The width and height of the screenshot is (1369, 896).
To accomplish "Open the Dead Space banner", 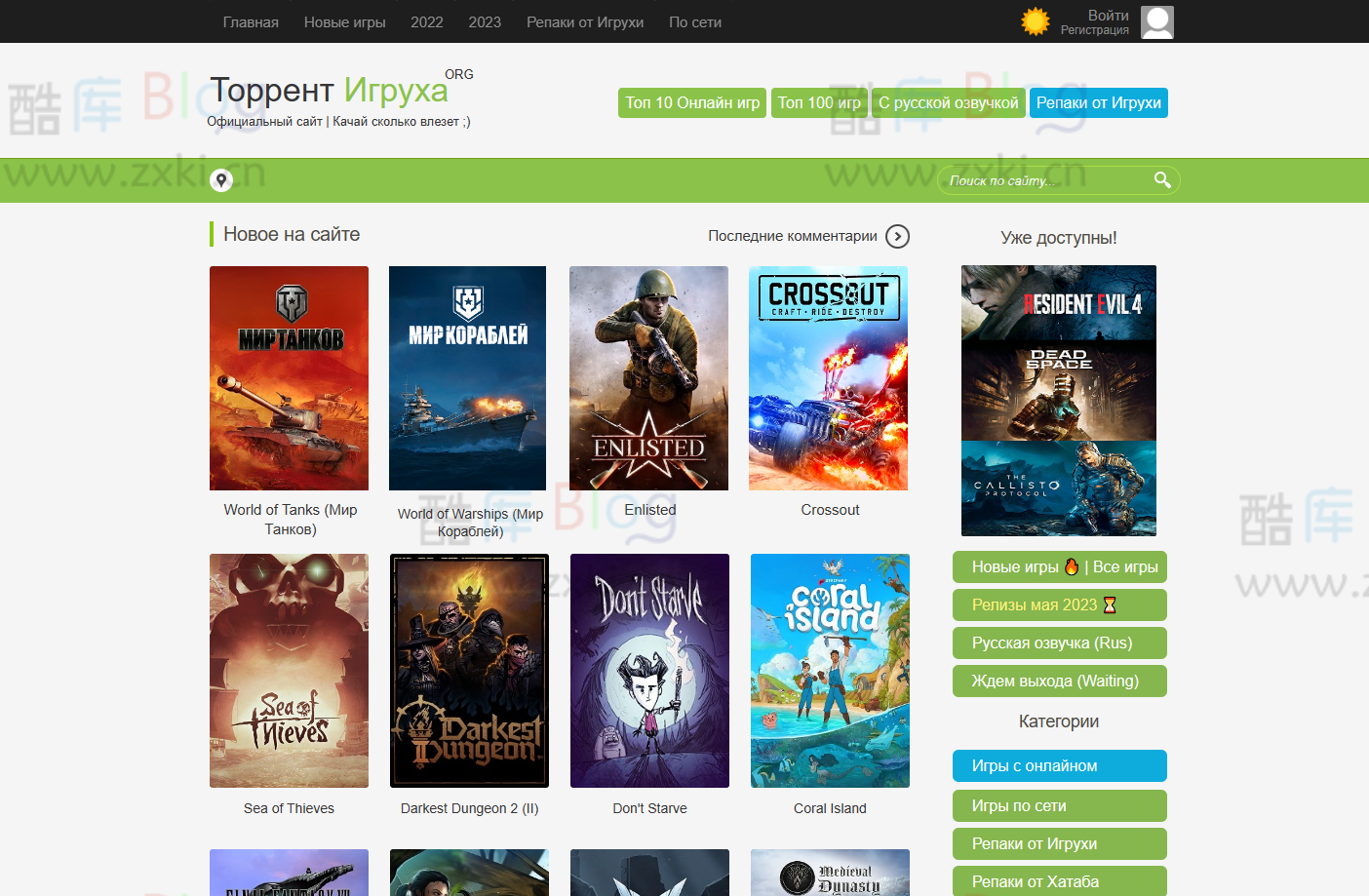I will coord(1058,390).
